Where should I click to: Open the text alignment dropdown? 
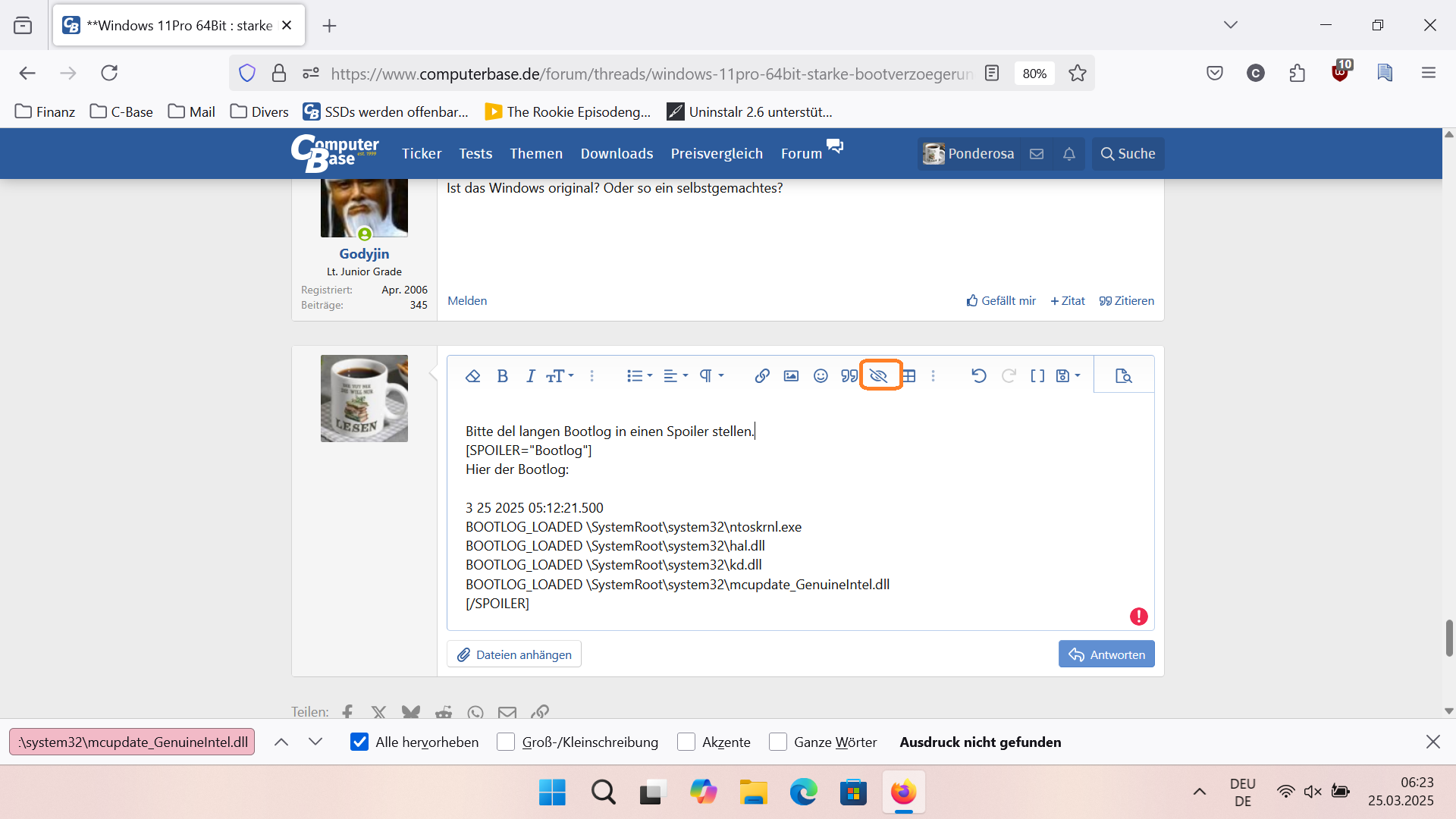(676, 376)
